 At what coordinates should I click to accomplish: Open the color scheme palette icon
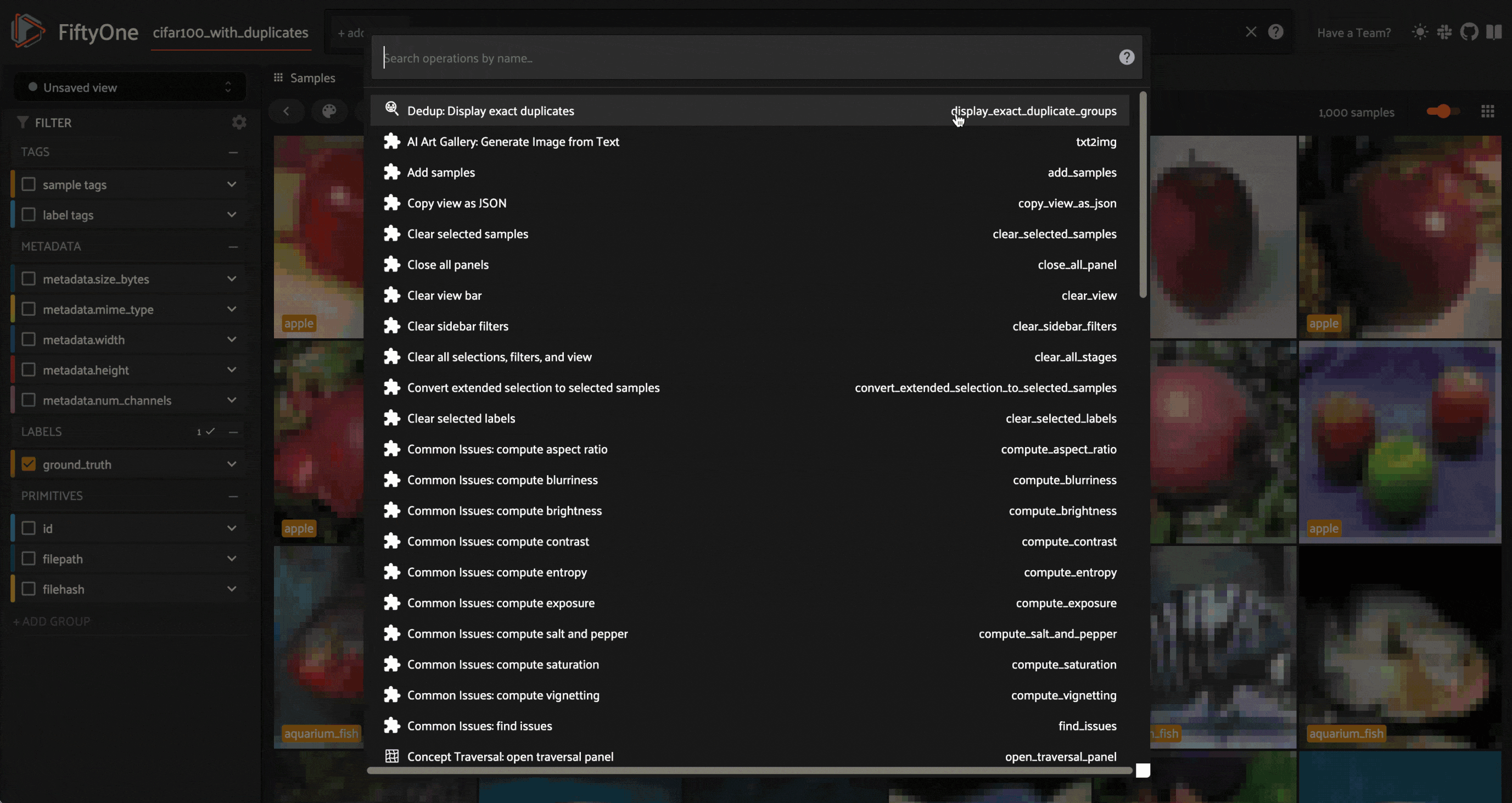click(x=329, y=111)
